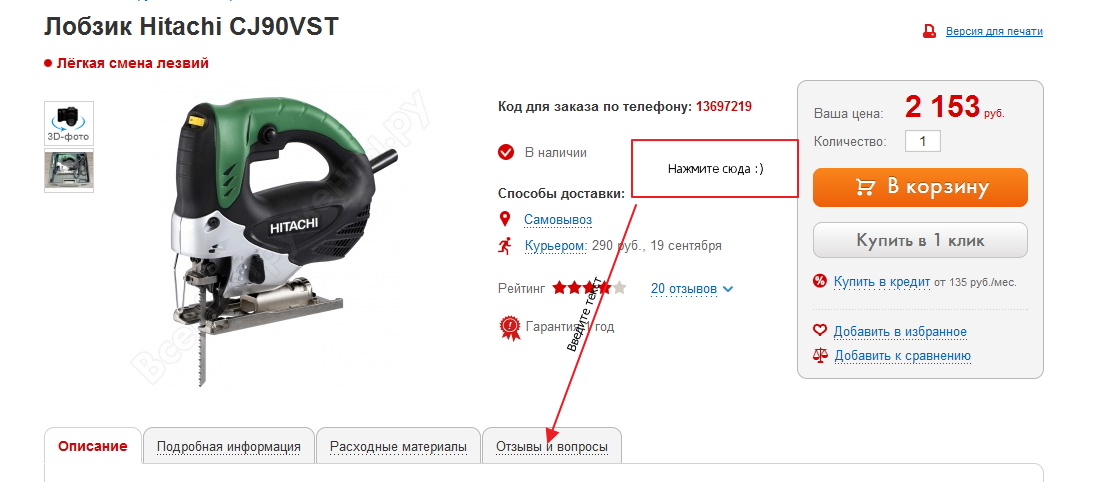
Task: Select the jigsaw case thumbnail image
Action: [x=69, y=171]
